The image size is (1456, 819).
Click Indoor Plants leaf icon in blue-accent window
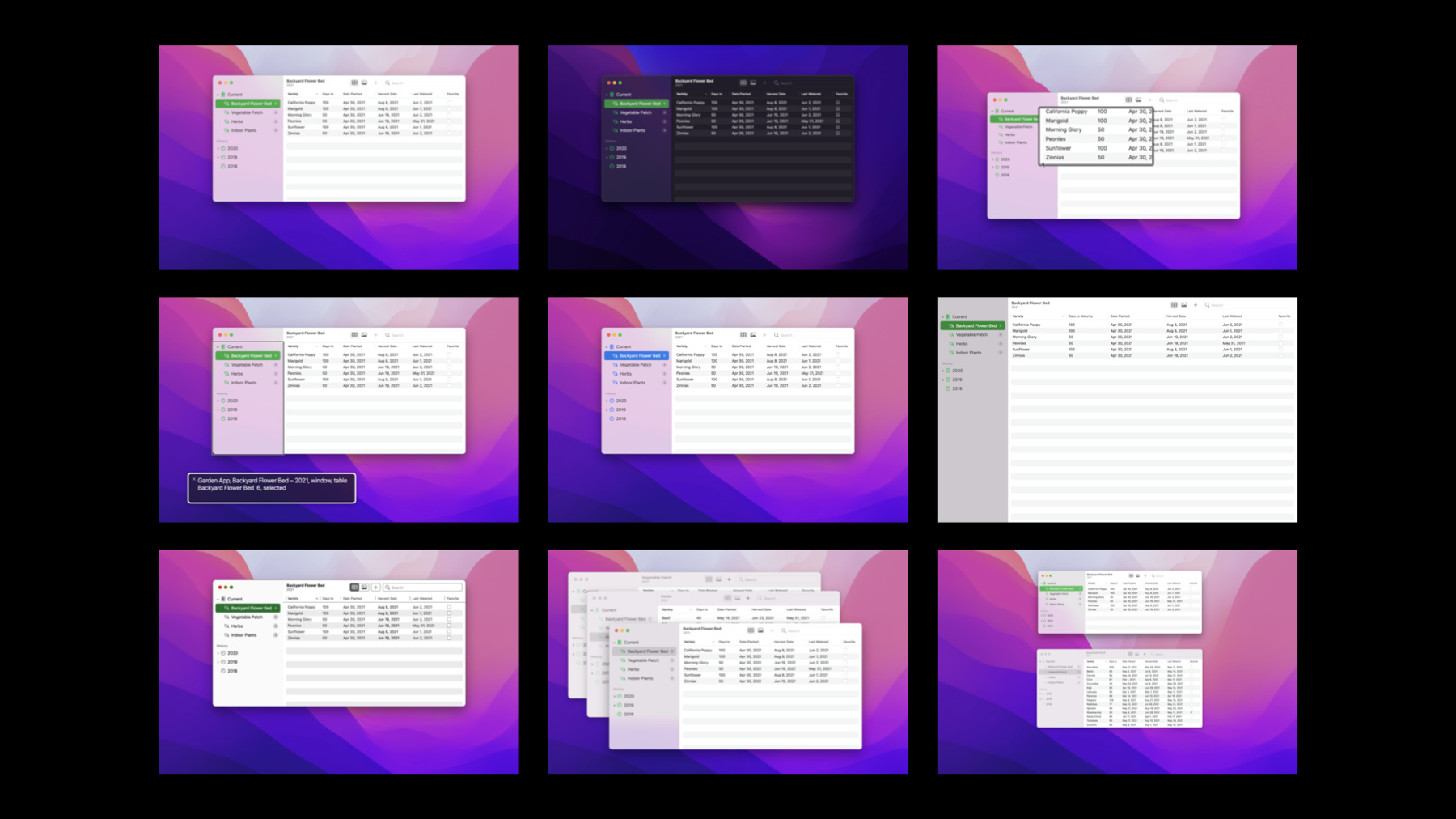pos(616,383)
